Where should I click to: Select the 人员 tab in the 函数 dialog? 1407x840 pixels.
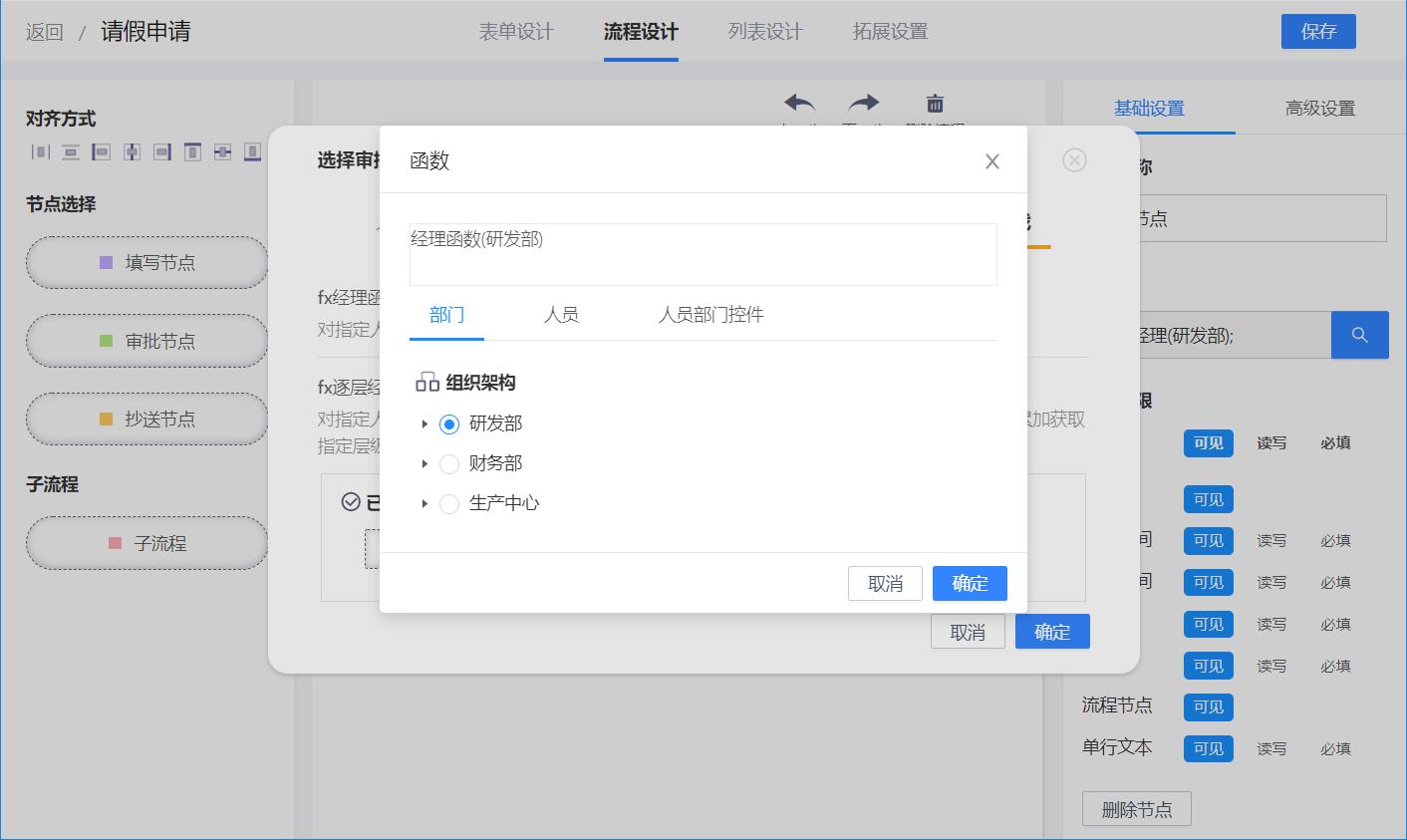tap(561, 315)
